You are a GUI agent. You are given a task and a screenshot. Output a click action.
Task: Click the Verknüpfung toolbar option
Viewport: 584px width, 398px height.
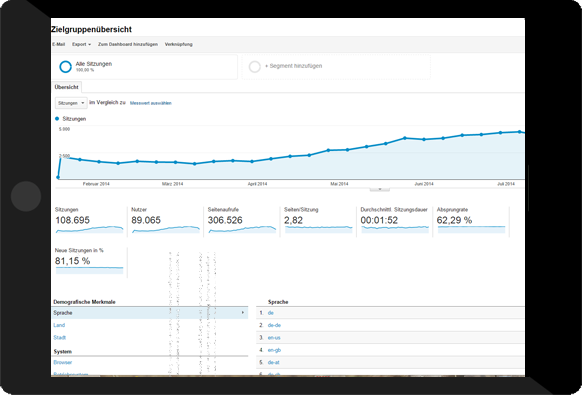click(179, 44)
